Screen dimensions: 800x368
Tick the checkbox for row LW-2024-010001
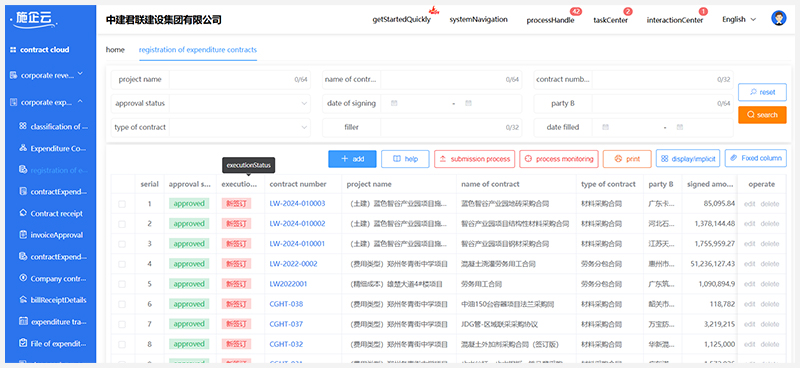click(x=122, y=244)
